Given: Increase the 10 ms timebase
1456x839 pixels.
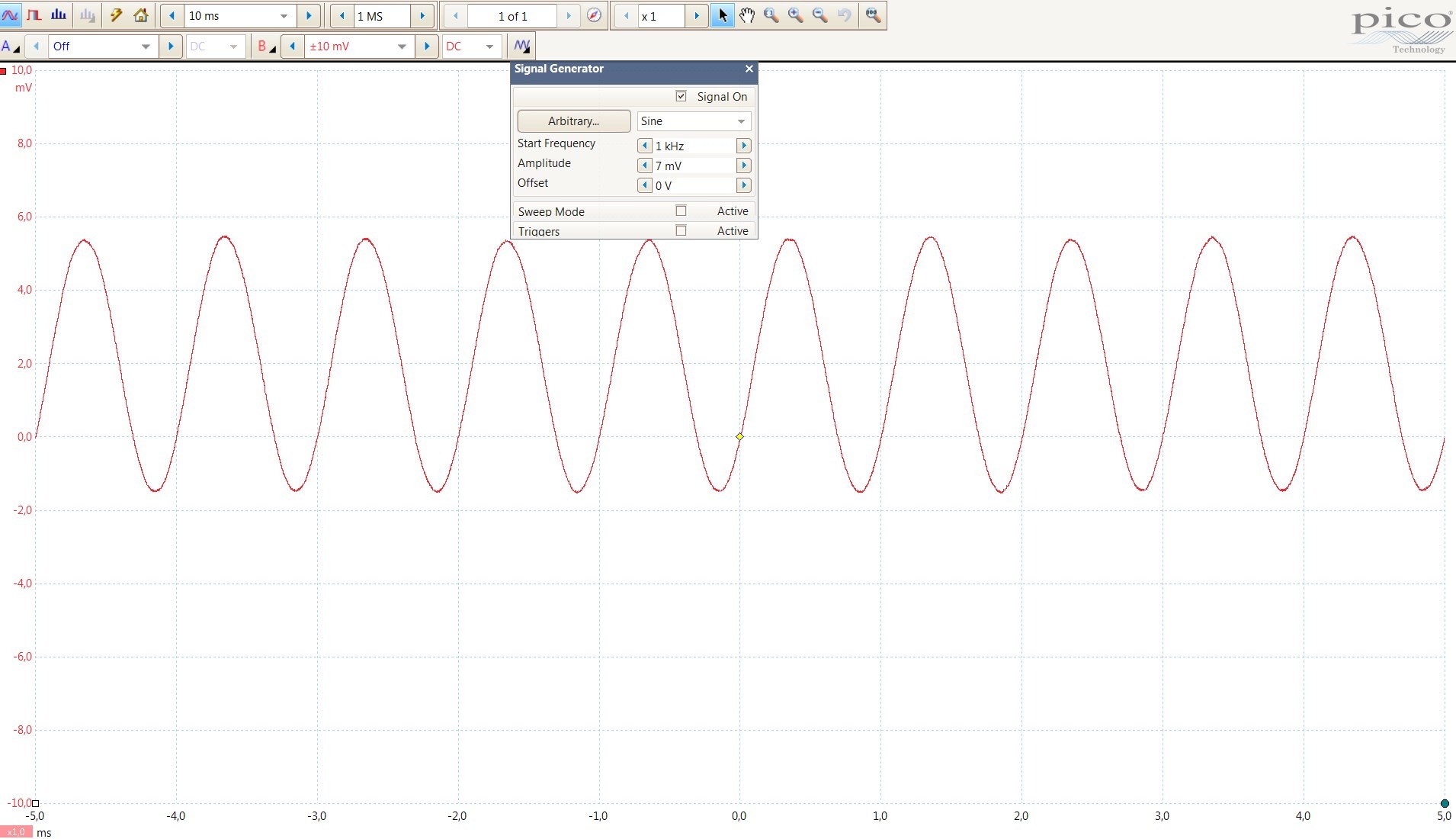Looking at the screenshot, I should (x=308, y=16).
